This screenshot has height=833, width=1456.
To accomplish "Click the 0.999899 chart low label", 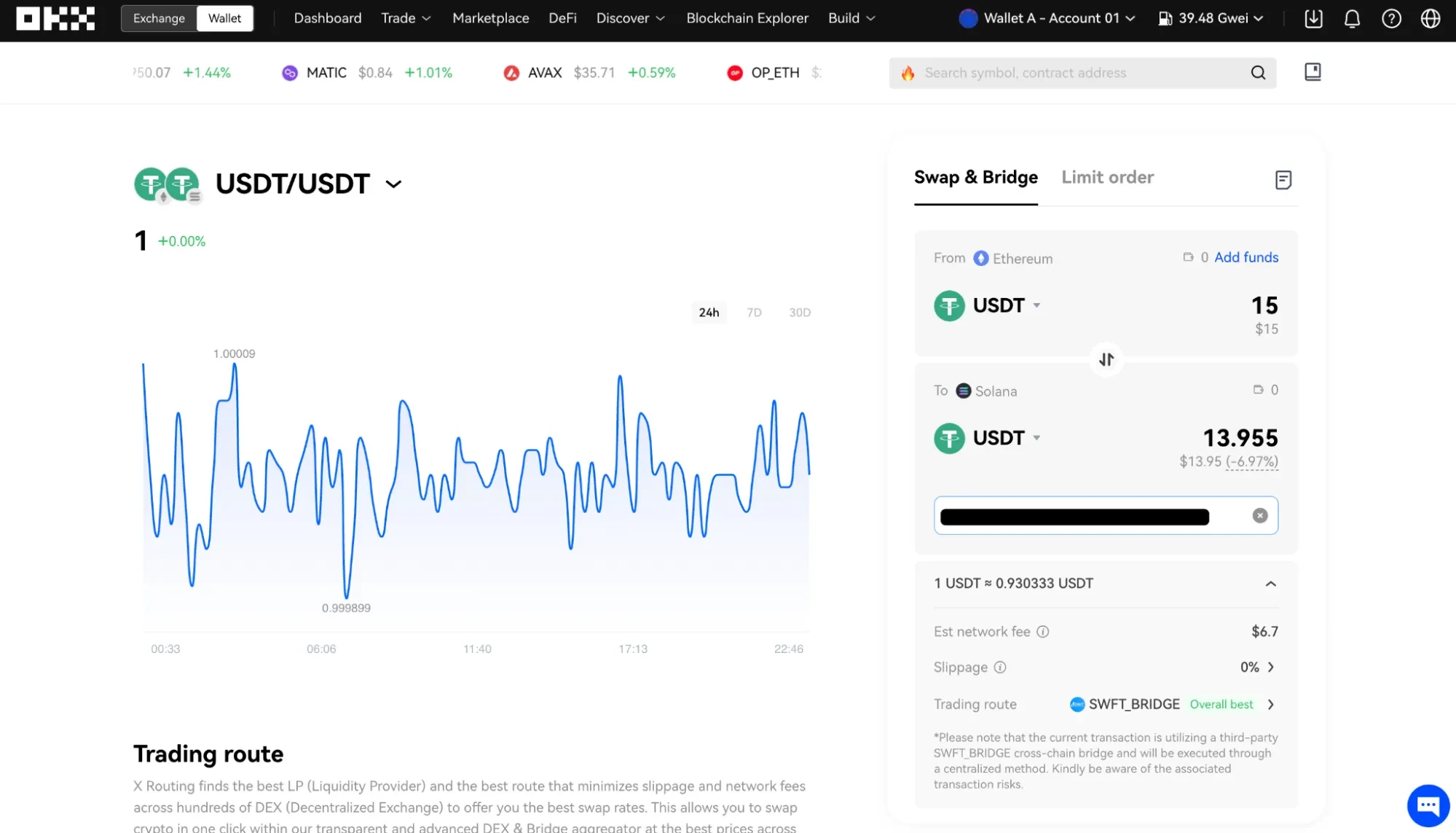I will (x=346, y=608).
